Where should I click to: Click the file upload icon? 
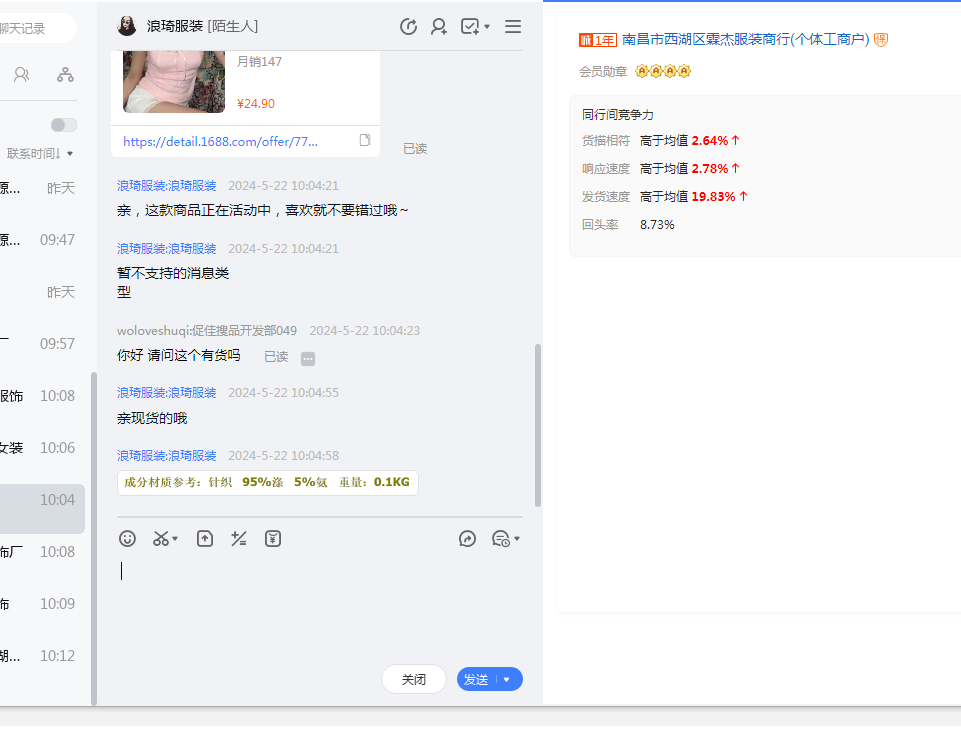[205, 539]
